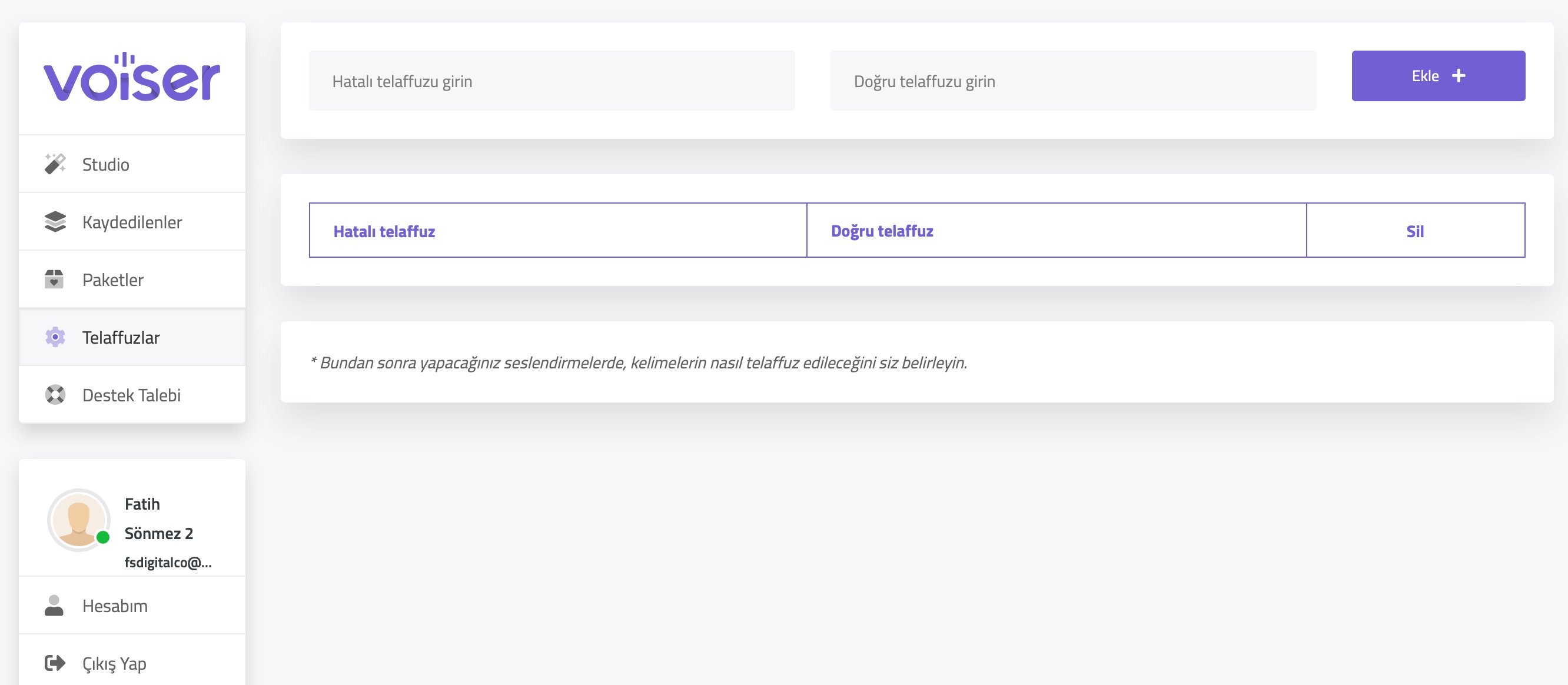Click the Studio magic wand icon

coord(55,164)
